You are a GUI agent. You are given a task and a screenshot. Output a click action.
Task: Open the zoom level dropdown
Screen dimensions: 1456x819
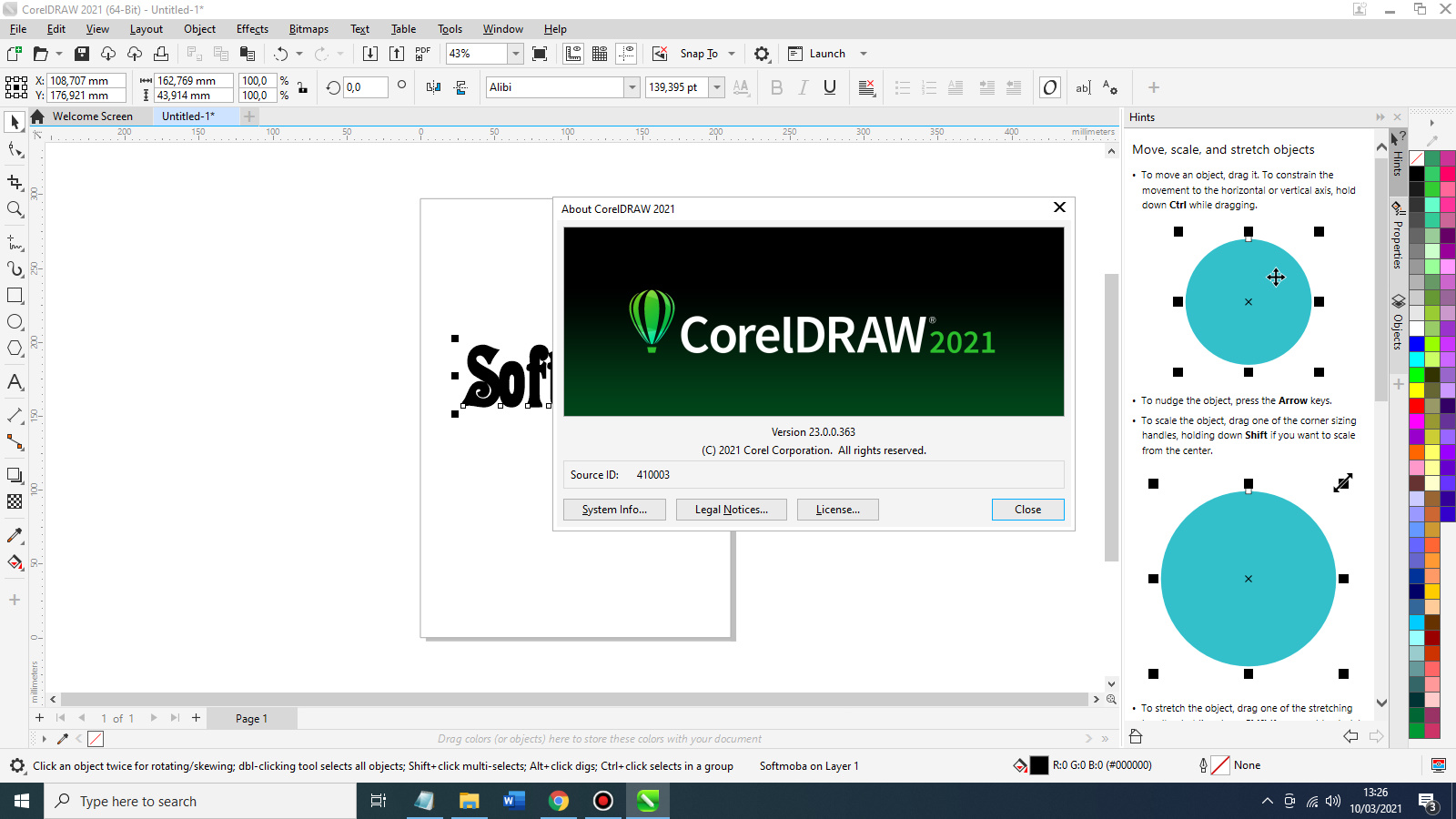click(514, 54)
